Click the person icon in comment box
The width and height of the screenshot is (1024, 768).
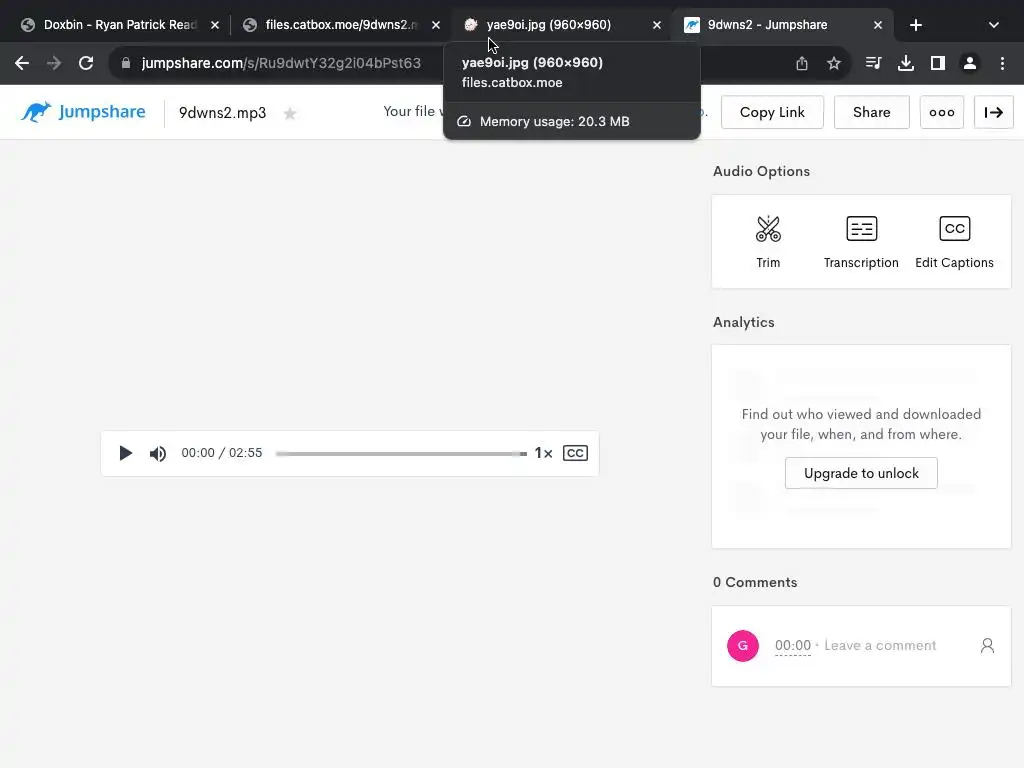tap(987, 646)
